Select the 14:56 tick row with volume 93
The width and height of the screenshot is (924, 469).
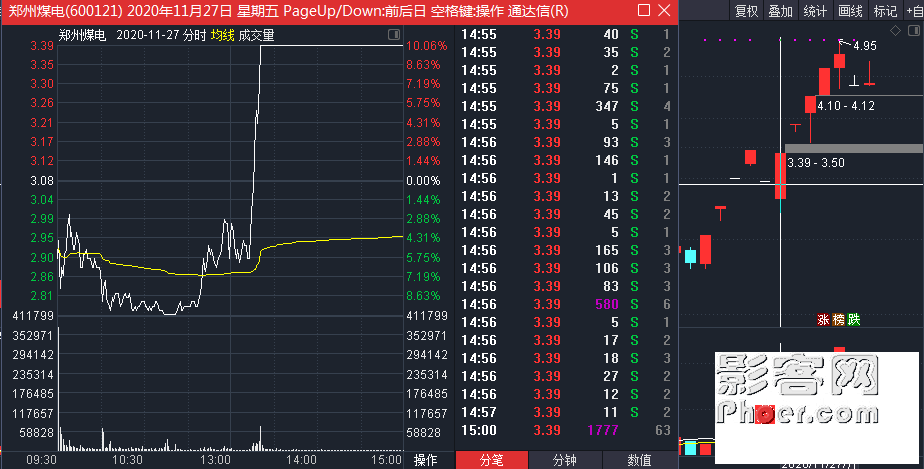point(566,143)
